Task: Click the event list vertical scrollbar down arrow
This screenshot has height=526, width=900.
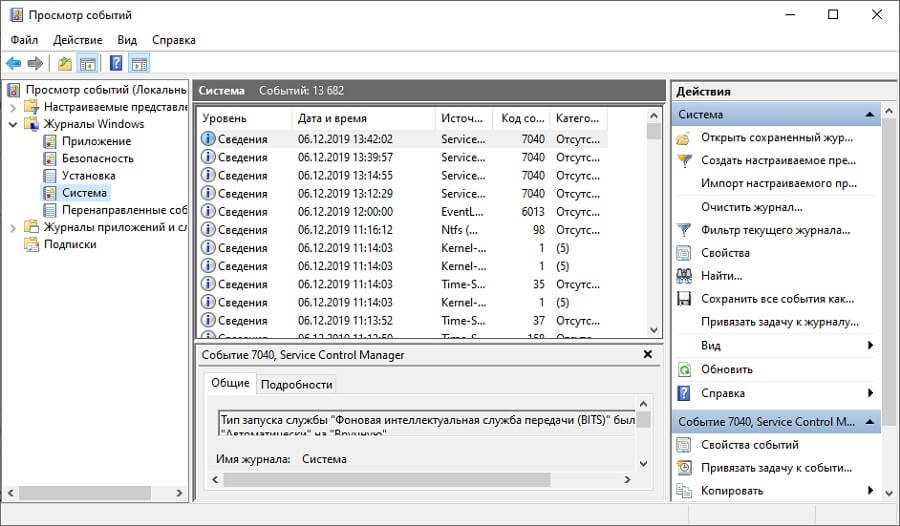Action: [654, 329]
